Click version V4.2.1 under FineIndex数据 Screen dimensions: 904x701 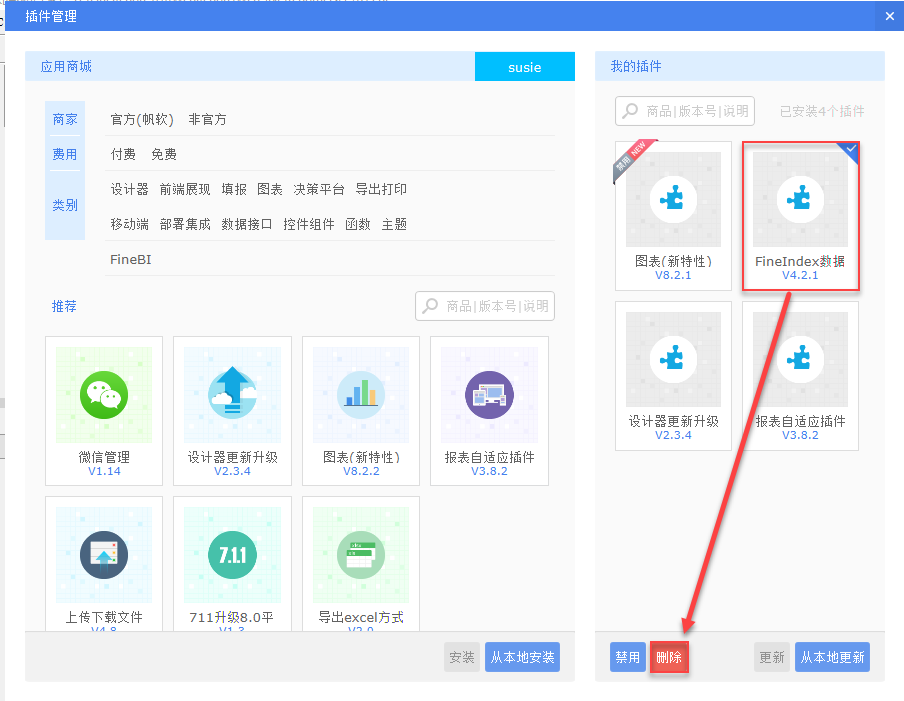coord(800,275)
